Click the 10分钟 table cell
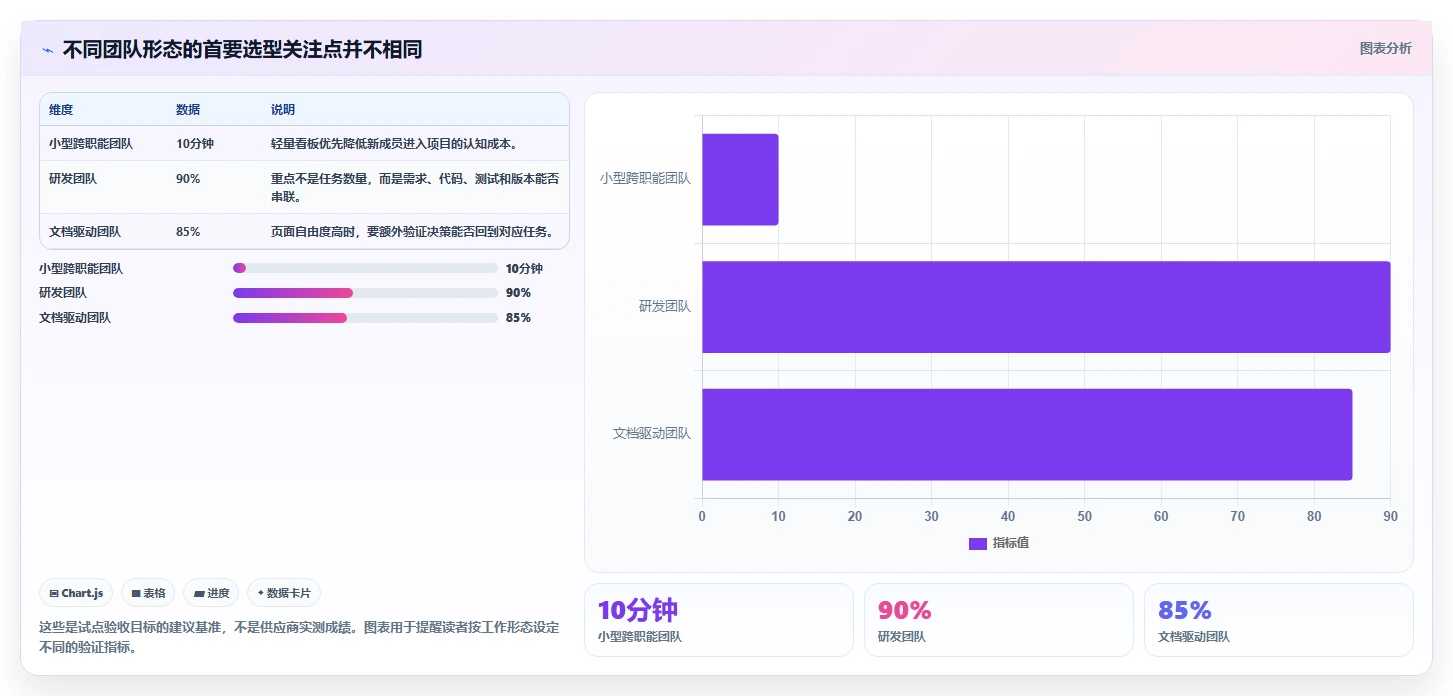 click(x=195, y=144)
